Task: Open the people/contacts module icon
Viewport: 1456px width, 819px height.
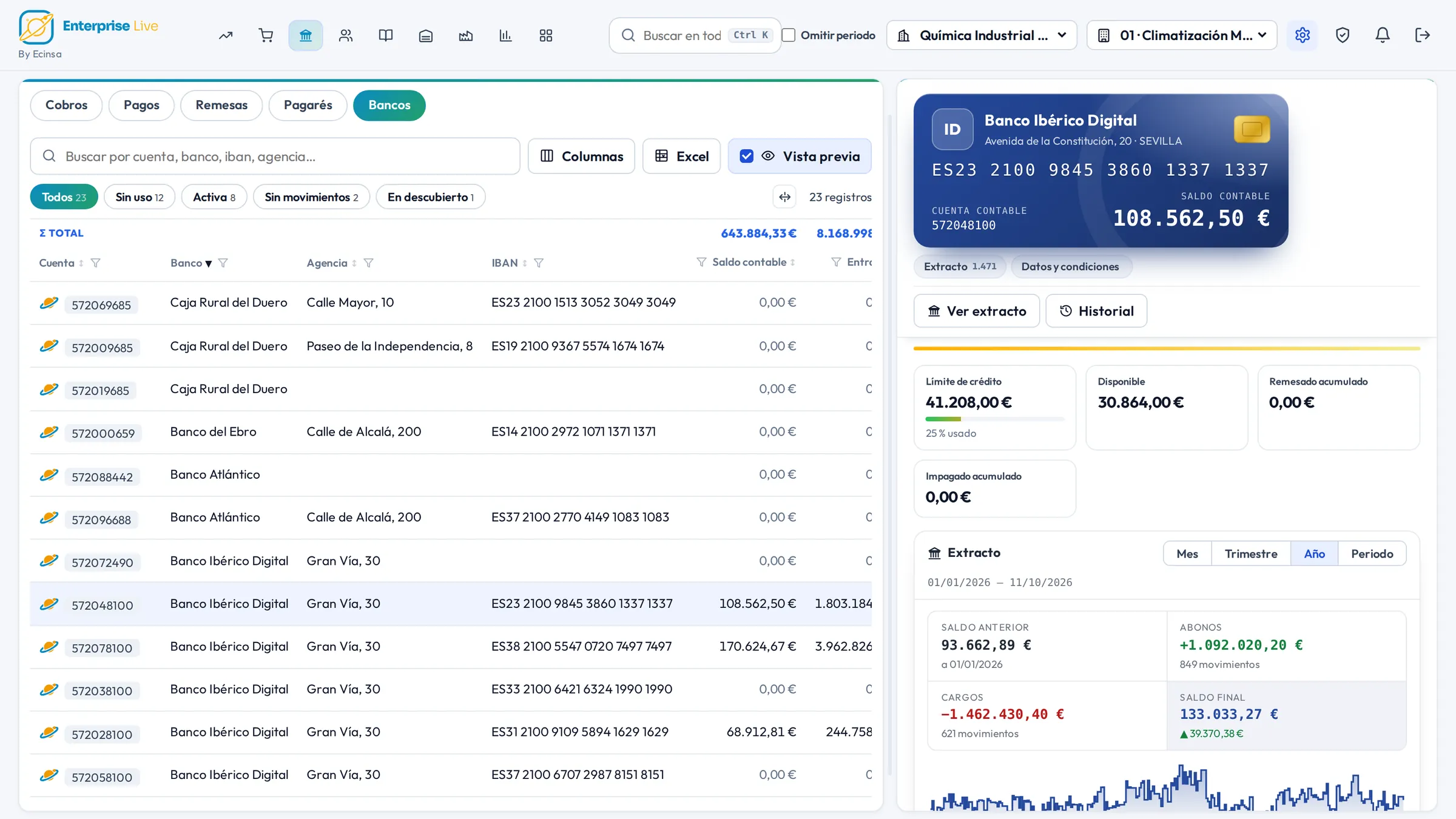Action: click(346, 36)
